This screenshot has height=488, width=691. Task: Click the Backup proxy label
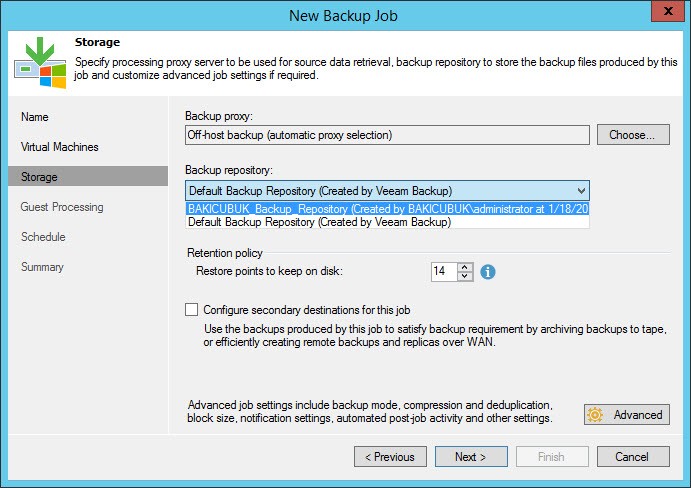pyautogui.click(x=219, y=116)
